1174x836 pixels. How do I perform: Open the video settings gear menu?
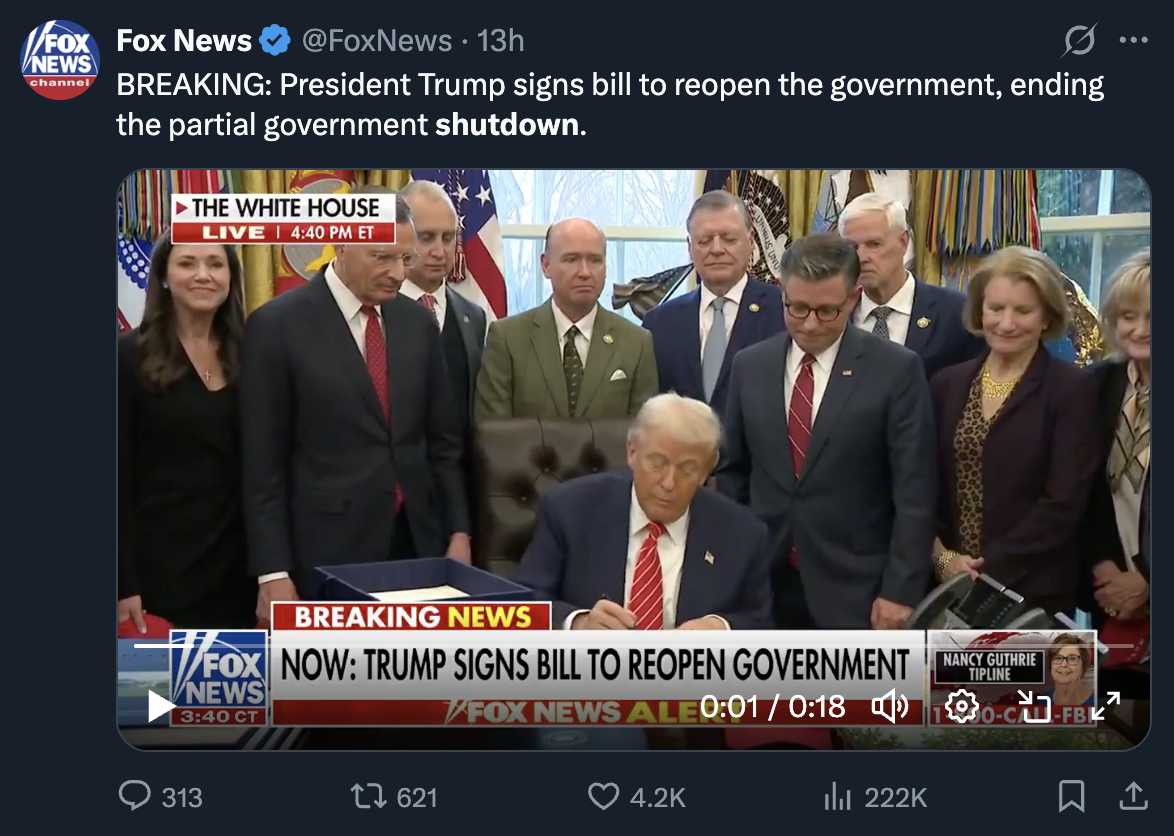[962, 707]
